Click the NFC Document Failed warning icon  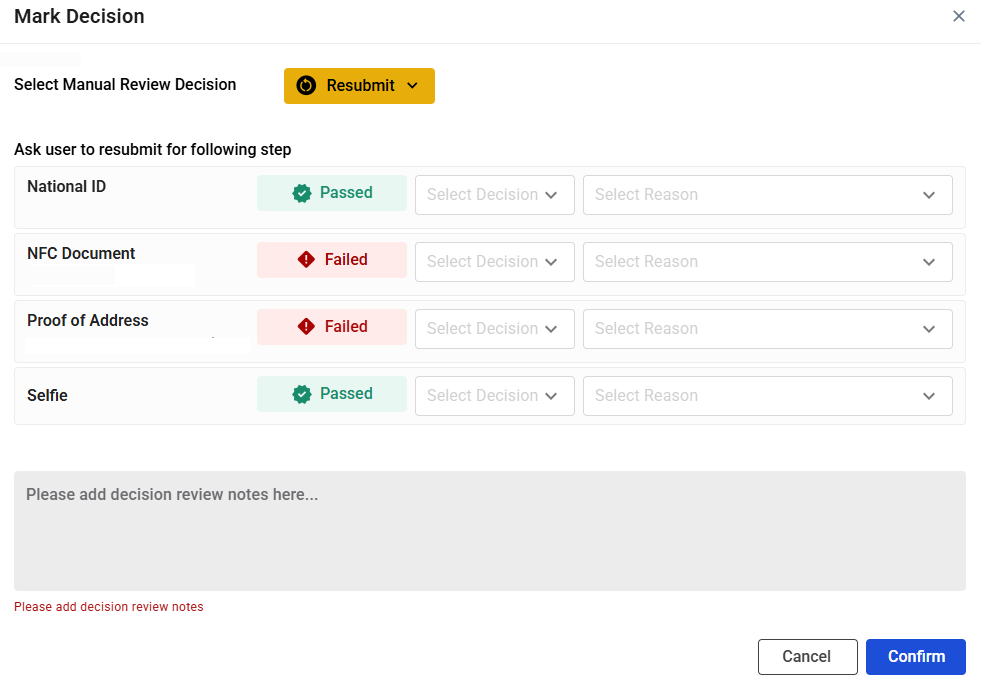[x=306, y=260]
